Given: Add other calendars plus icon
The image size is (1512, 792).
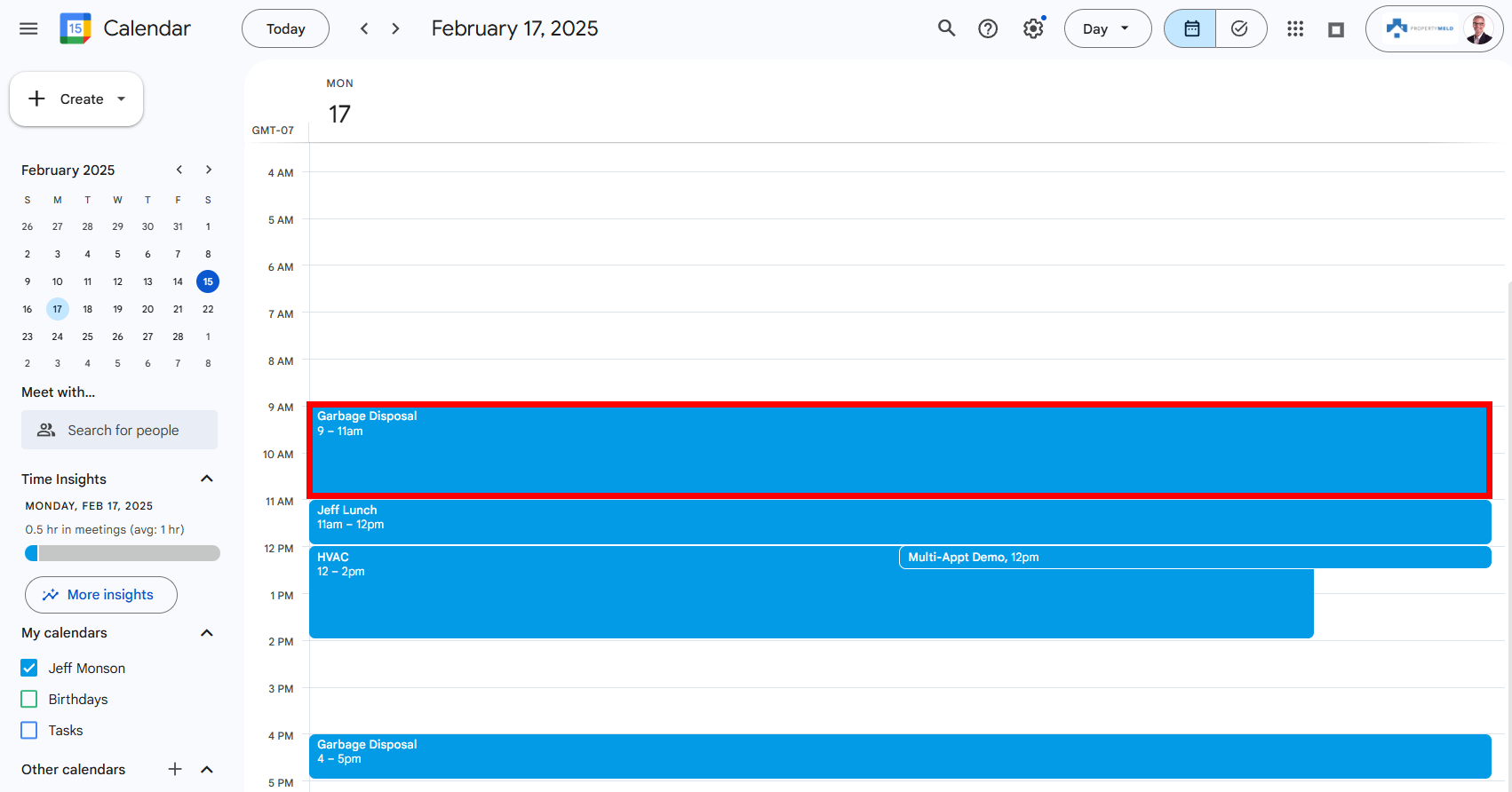Looking at the screenshot, I should 175,769.
